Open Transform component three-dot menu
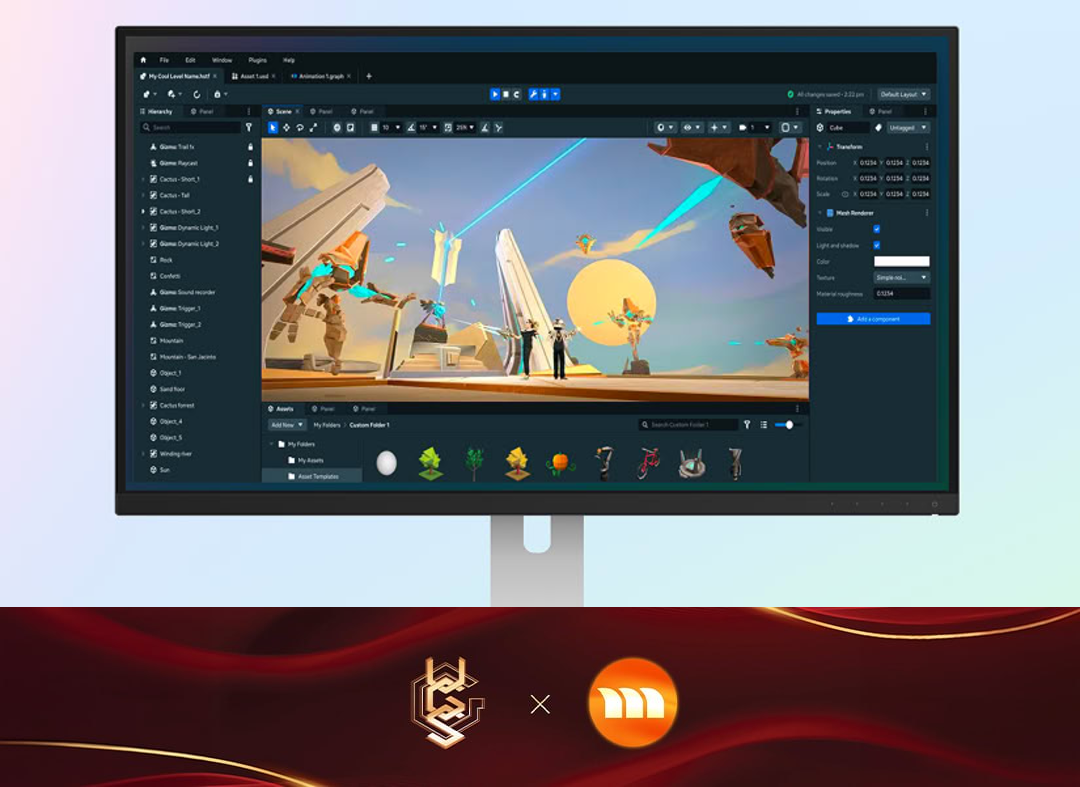Image resolution: width=1080 pixels, height=787 pixels. 926,147
